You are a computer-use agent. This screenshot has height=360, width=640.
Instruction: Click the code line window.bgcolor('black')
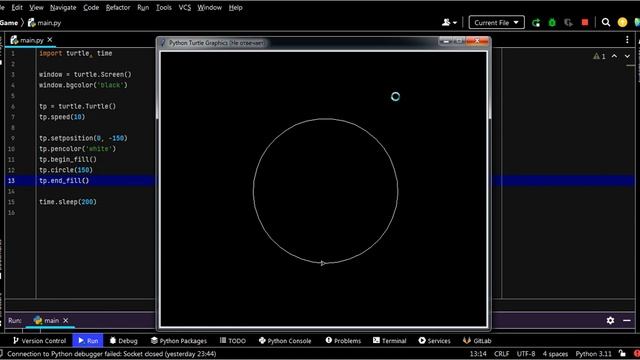(83, 85)
